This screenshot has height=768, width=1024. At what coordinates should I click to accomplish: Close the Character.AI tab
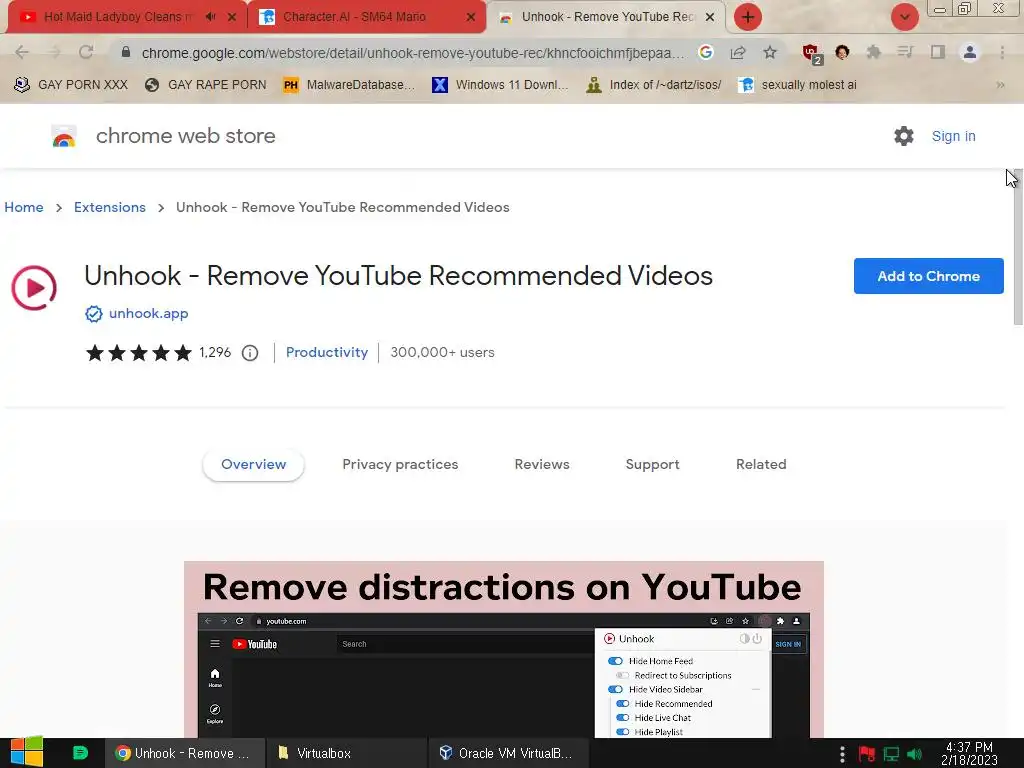[x=471, y=17]
